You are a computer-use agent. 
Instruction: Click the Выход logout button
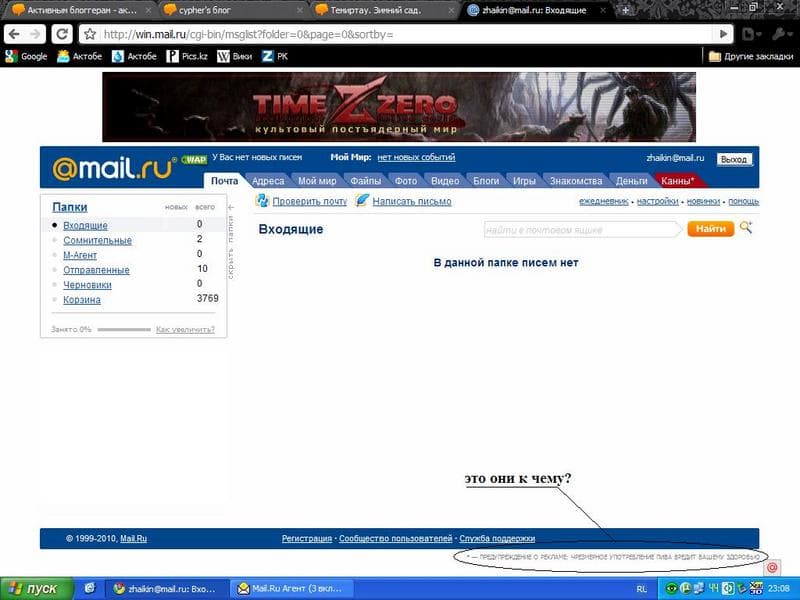click(734, 159)
